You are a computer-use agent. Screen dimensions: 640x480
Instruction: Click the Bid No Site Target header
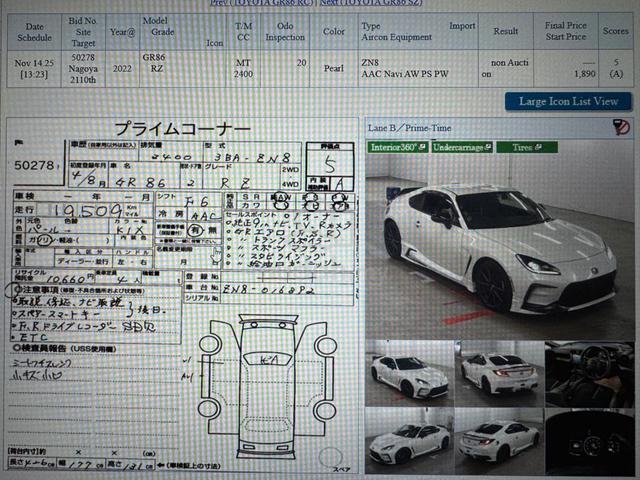click(x=83, y=32)
